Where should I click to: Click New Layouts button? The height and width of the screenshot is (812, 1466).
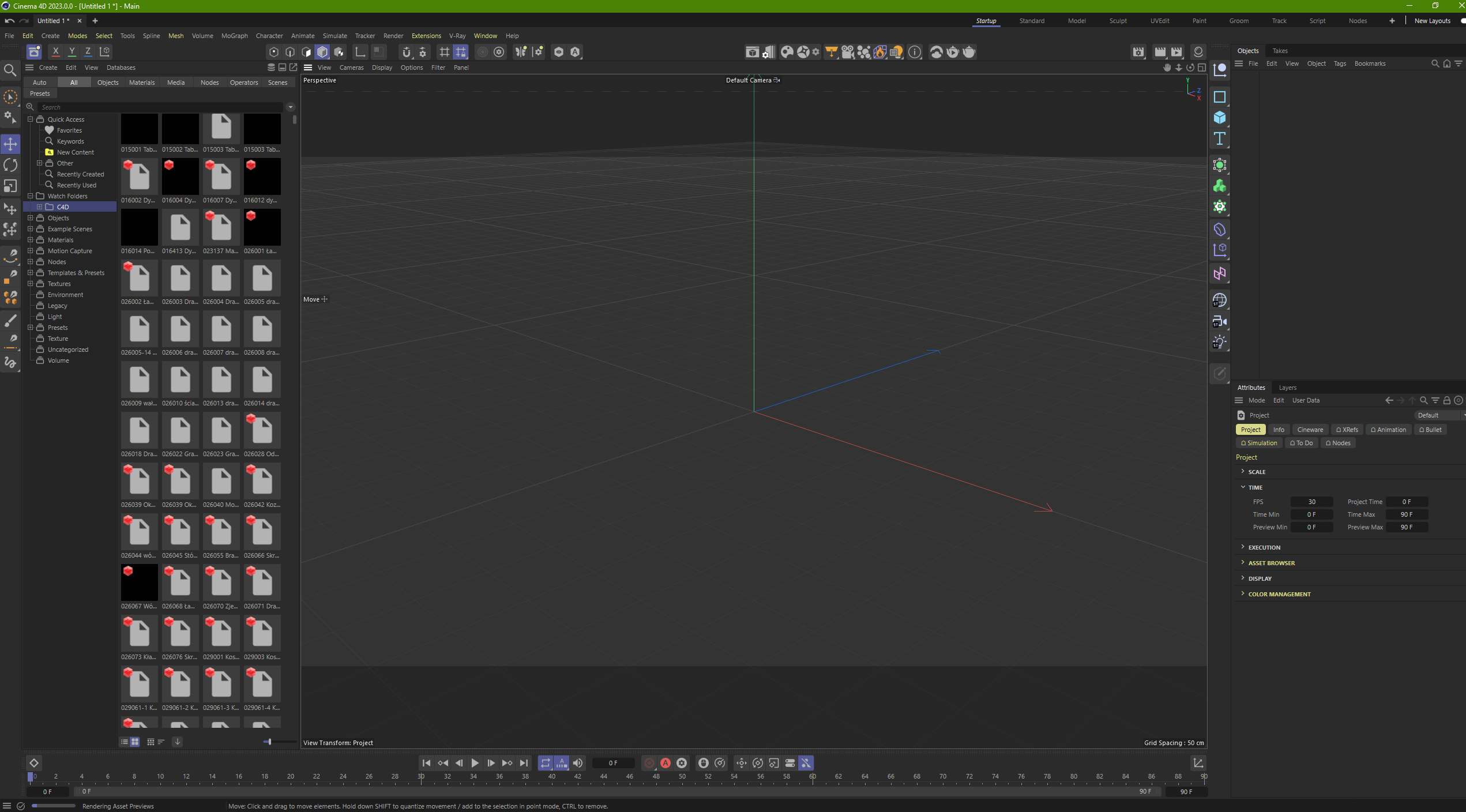click(1432, 21)
